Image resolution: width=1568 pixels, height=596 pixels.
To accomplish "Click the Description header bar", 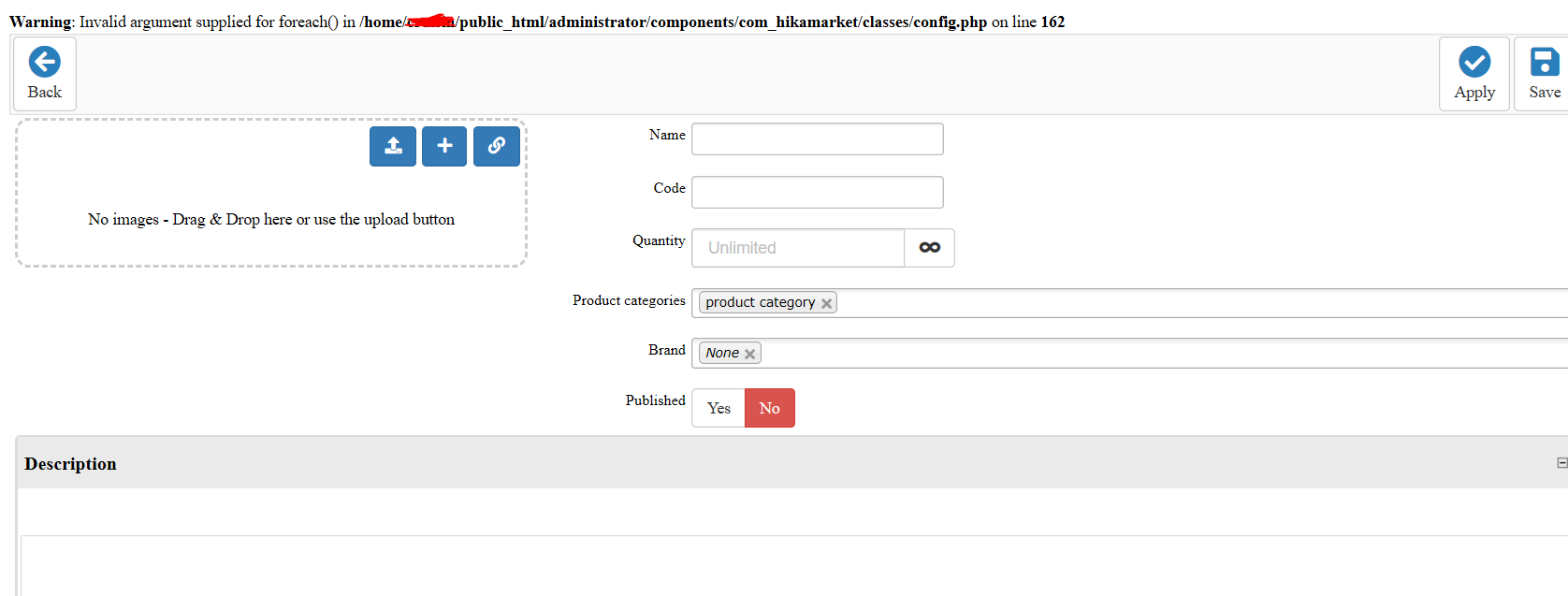I will [x=748, y=463].
